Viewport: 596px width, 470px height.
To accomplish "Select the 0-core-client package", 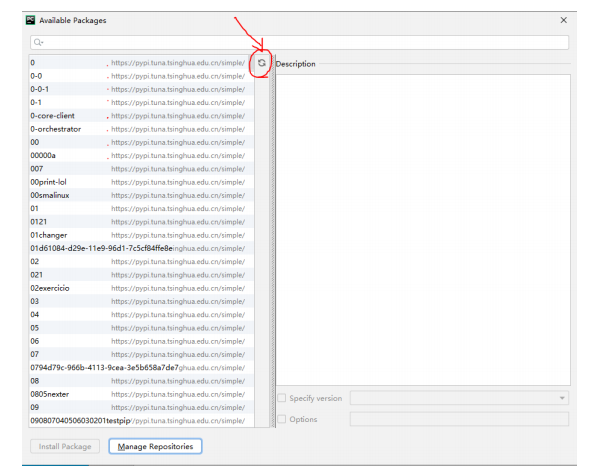I will [x=141, y=116].
